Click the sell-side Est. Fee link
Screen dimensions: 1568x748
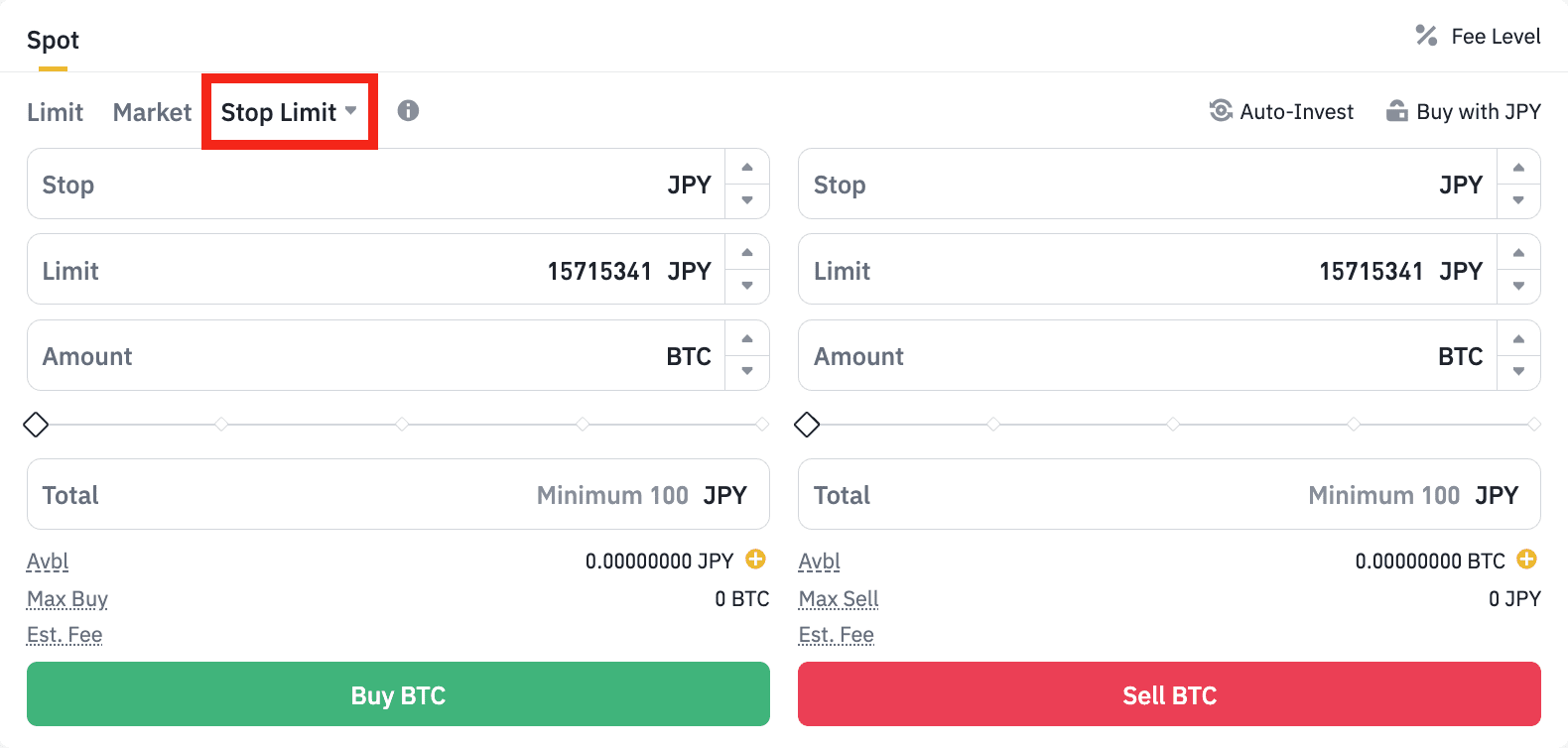pos(837,635)
